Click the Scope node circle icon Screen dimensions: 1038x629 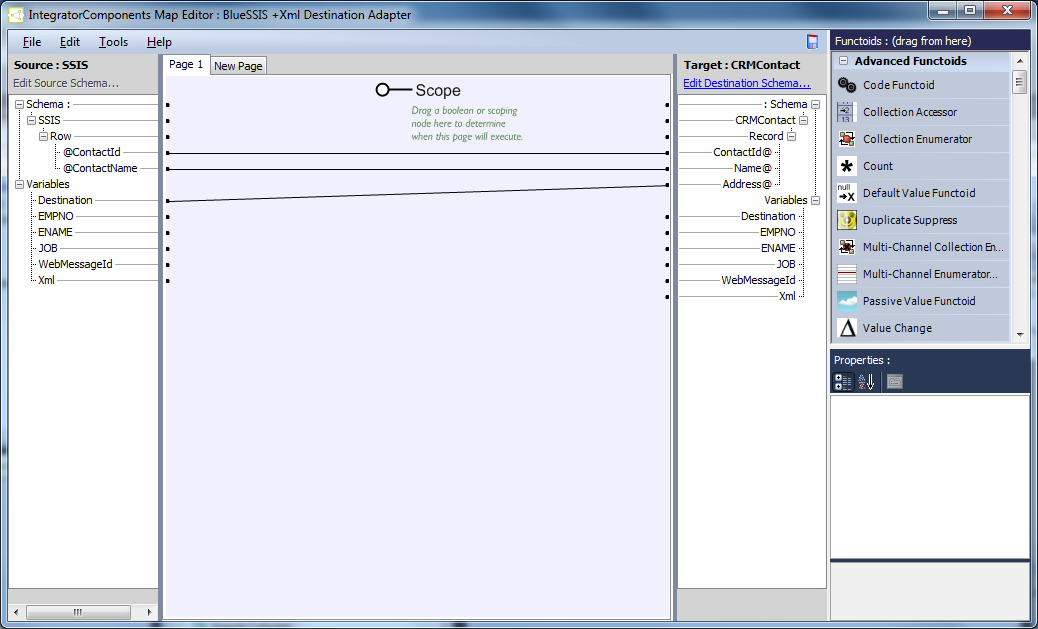382,90
